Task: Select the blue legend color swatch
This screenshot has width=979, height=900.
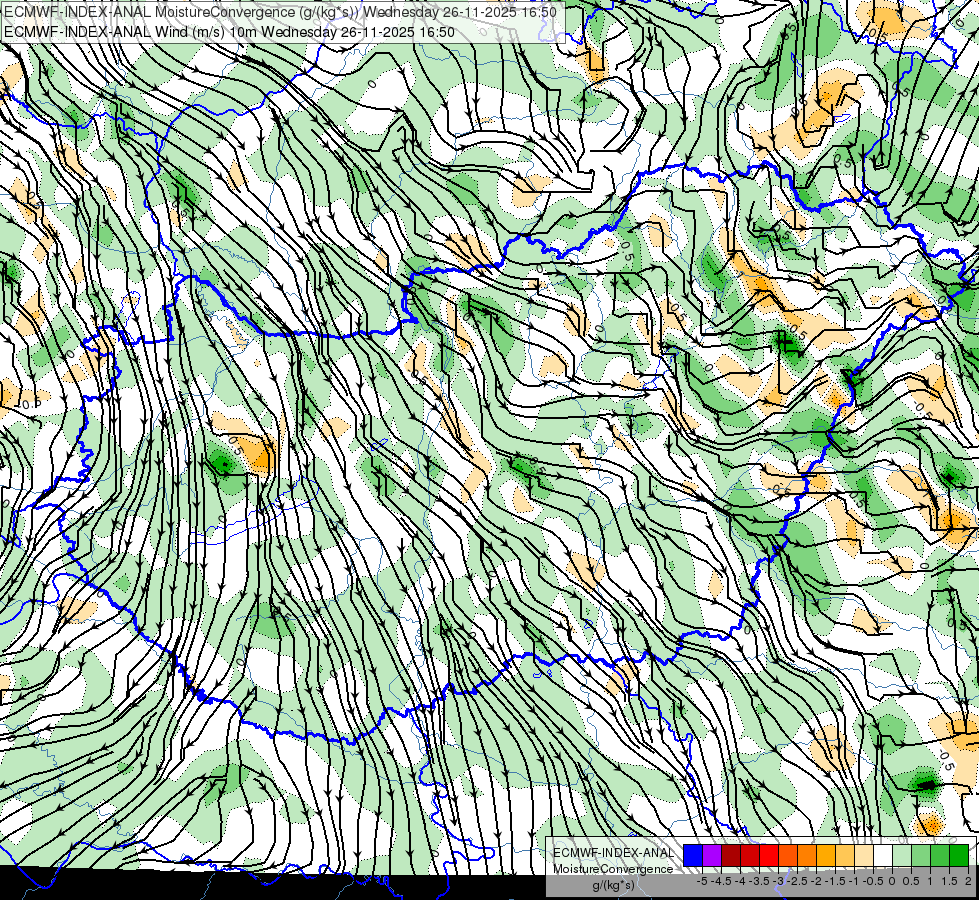Action: (693, 855)
